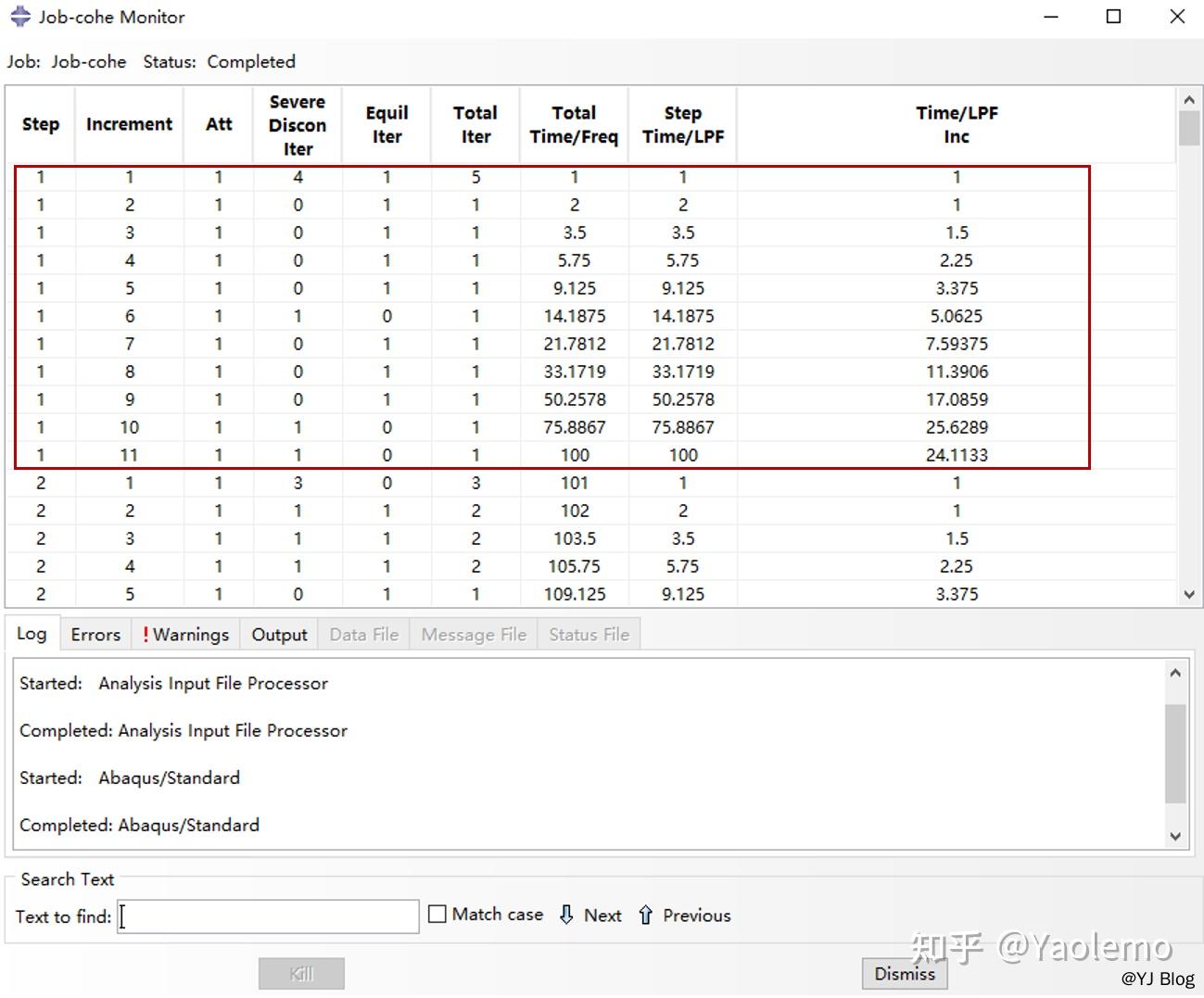Click increment number 10 in step 1

(x=129, y=427)
